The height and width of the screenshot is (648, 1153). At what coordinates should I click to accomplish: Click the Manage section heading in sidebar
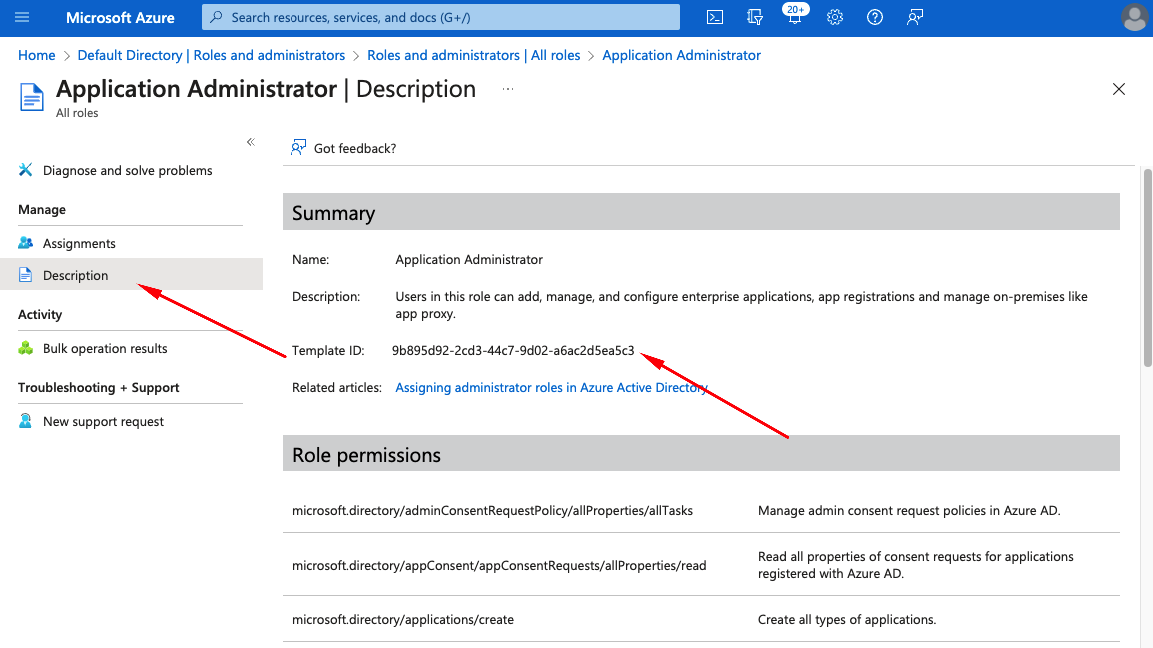42,210
